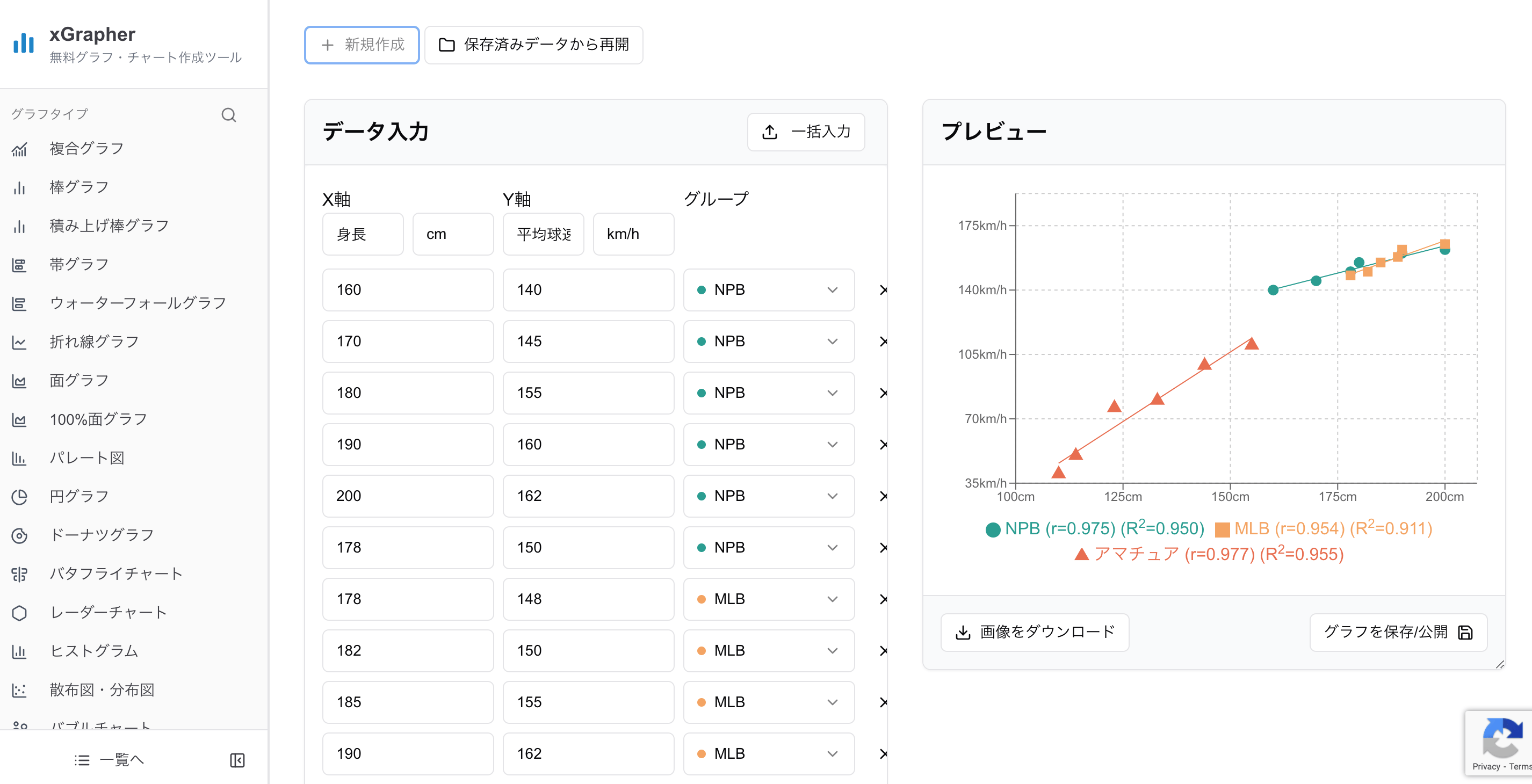The width and height of the screenshot is (1532, 784).
Task: Open the ドーナツグラフ donut chart type
Action: [20, 535]
